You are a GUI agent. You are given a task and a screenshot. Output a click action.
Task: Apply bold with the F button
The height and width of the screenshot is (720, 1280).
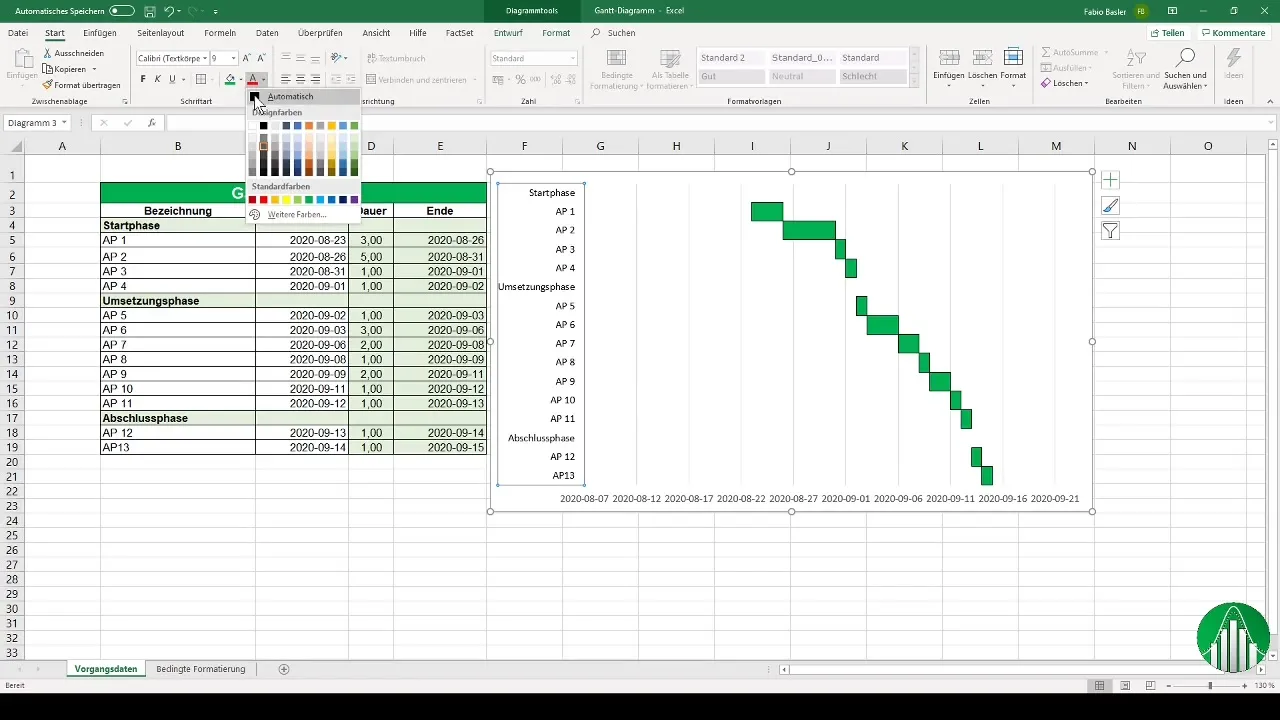click(x=143, y=79)
